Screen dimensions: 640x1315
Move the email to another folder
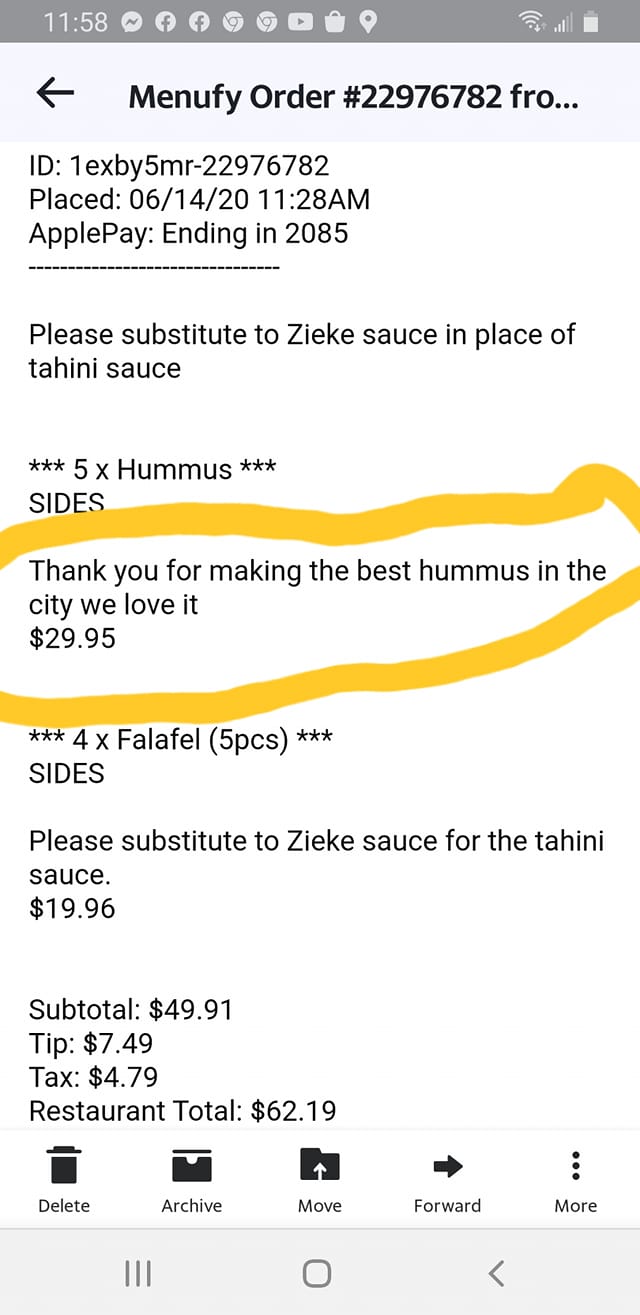click(x=320, y=1178)
